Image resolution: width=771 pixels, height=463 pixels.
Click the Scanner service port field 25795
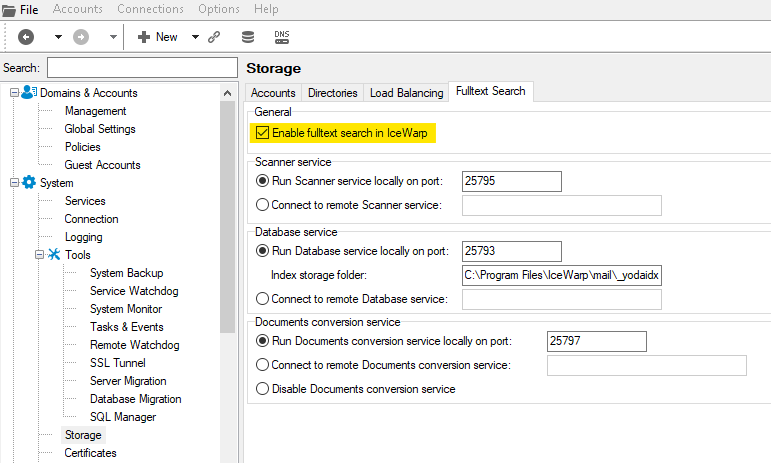coord(512,181)
